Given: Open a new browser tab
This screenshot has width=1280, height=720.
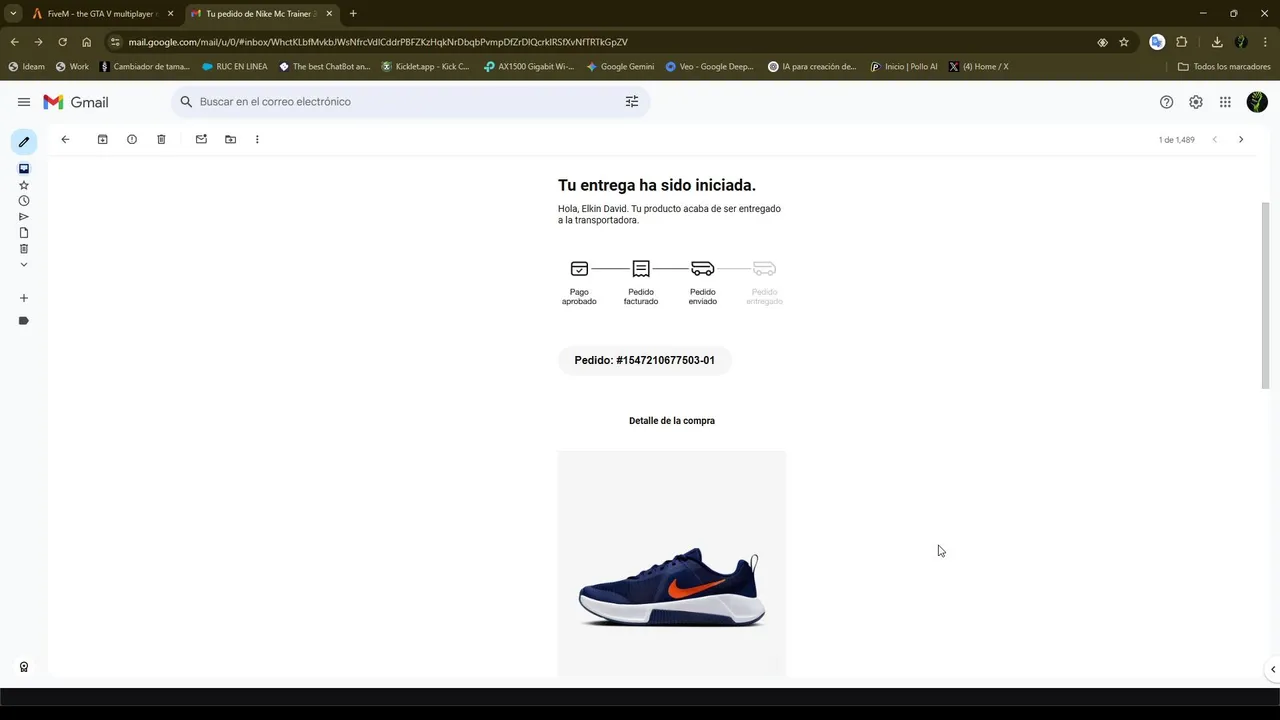Looking at the screenshot, I should pyautogui.click(x=353, y=14).
